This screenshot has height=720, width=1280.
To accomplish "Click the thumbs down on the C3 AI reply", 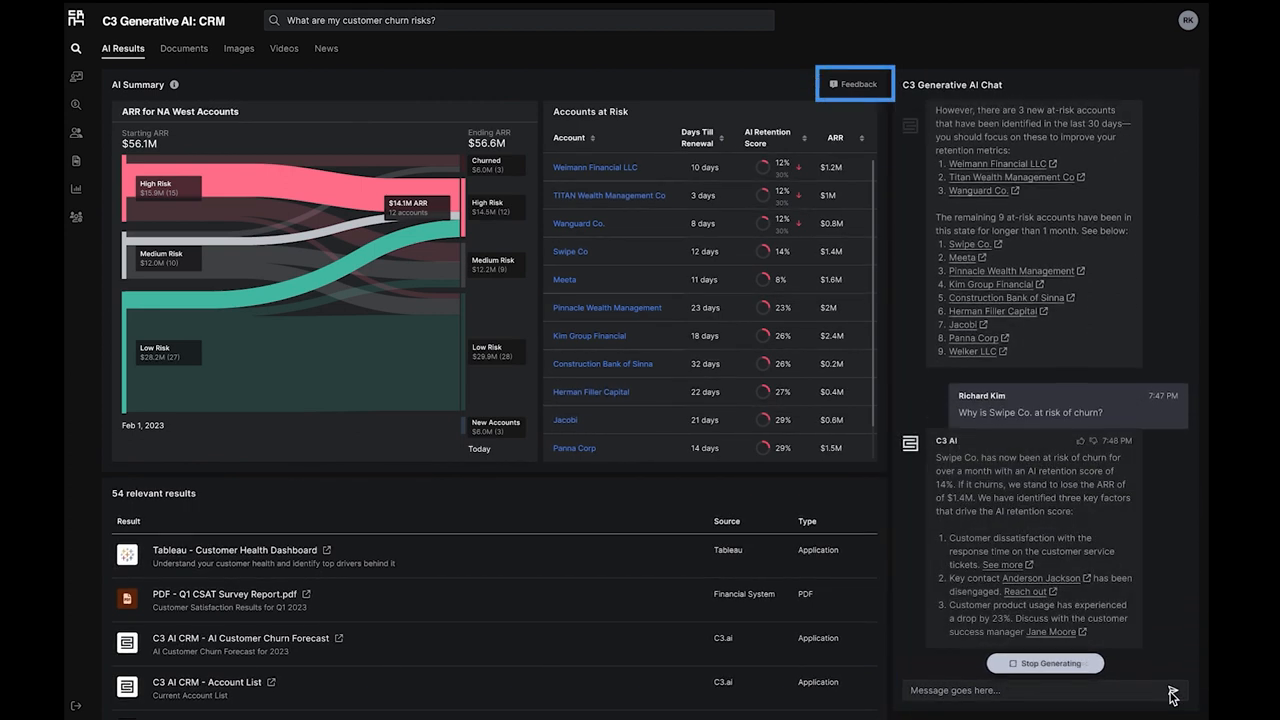I will pos(1094,440).
